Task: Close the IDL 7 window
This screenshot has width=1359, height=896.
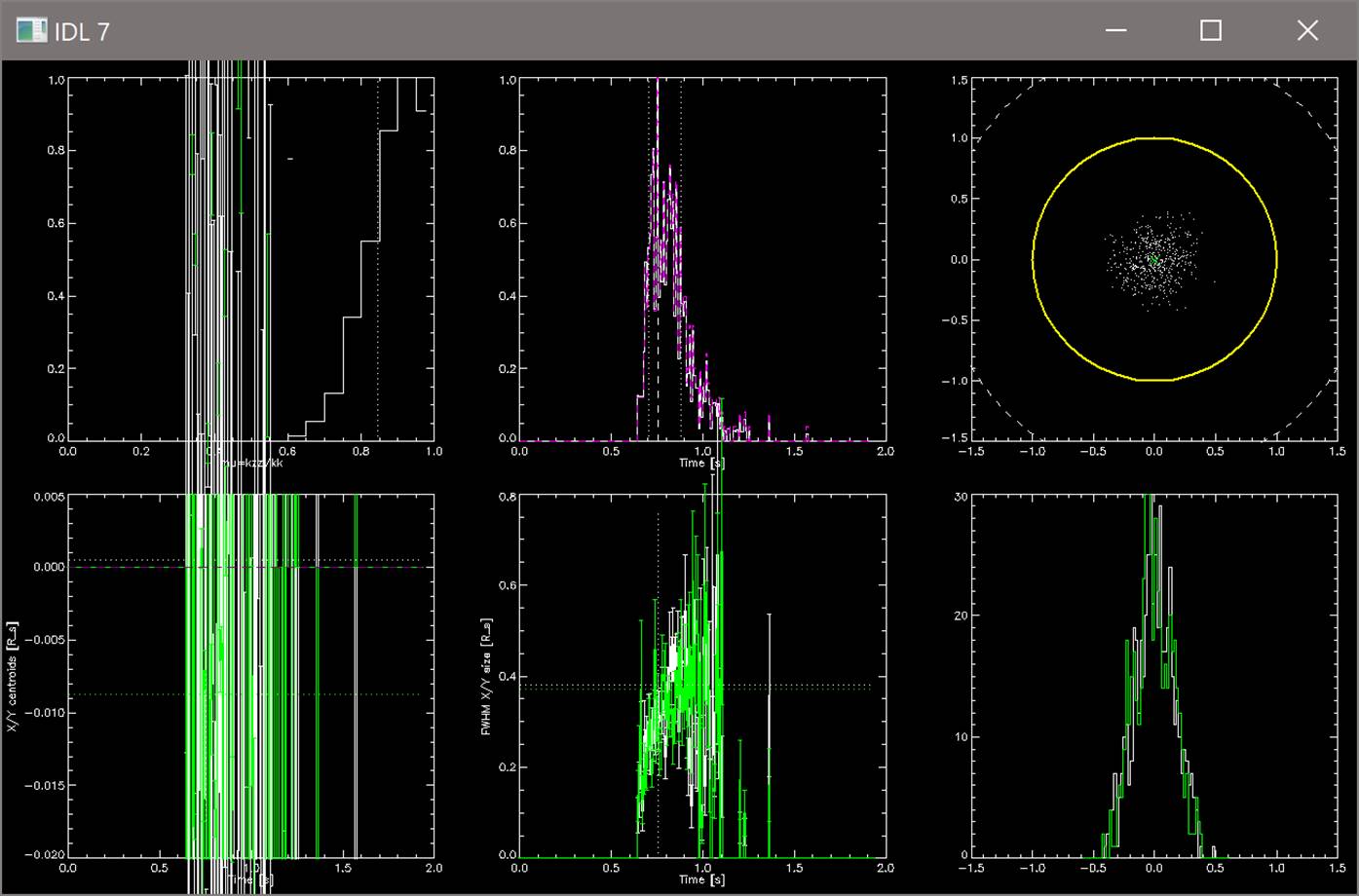Action: (x=1307, y=30)
